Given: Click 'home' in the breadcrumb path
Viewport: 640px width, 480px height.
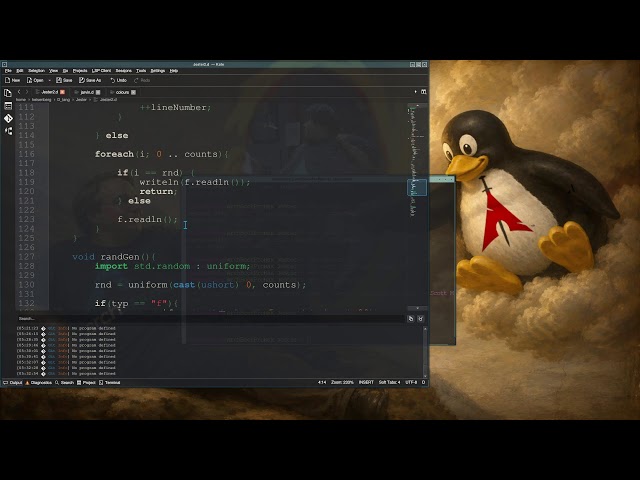Looking at the screenshot, I should pos(20,100).
